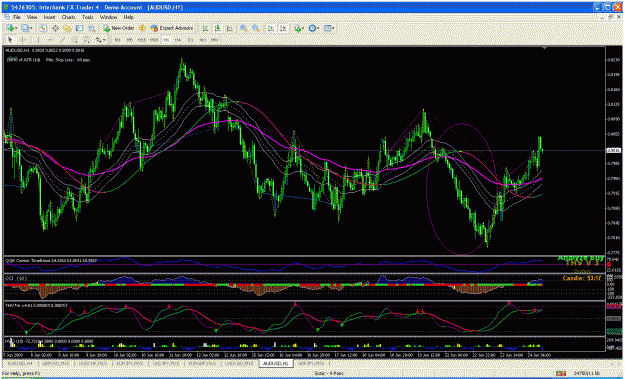Set timeframe to M30
This screenshot has height=379, width=625.
[x=154, y=40]
